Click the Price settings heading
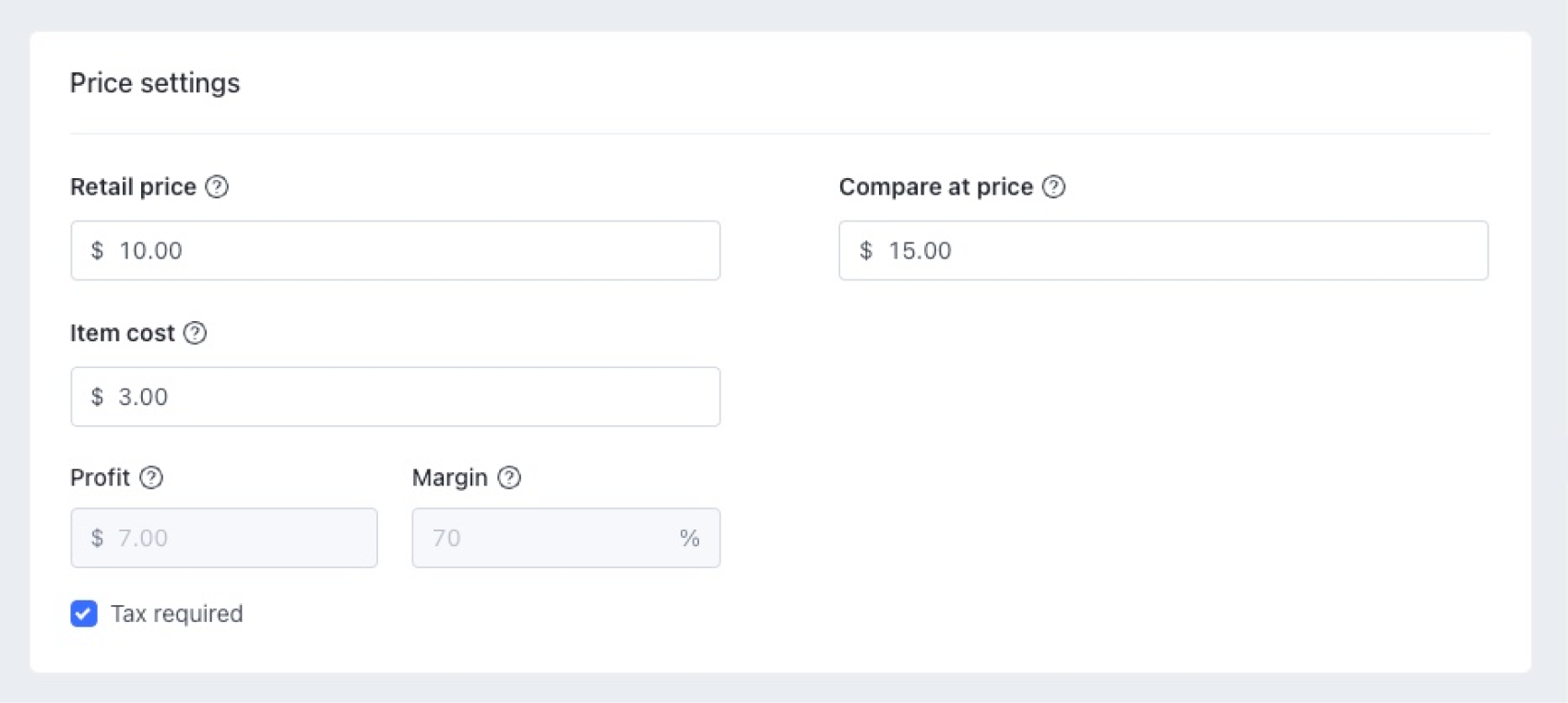The image size is (1568, 703). click(x=155, y=83)
